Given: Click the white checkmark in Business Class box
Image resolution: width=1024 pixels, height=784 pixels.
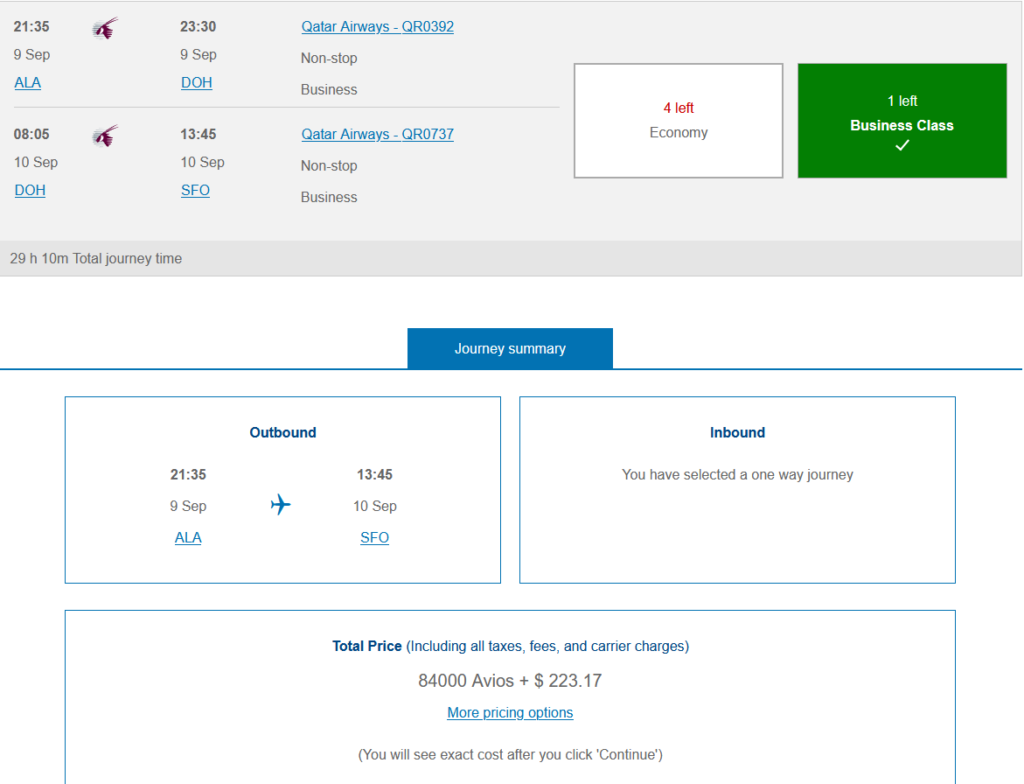Looking at the screenshot, I should (x=902, y=146).
